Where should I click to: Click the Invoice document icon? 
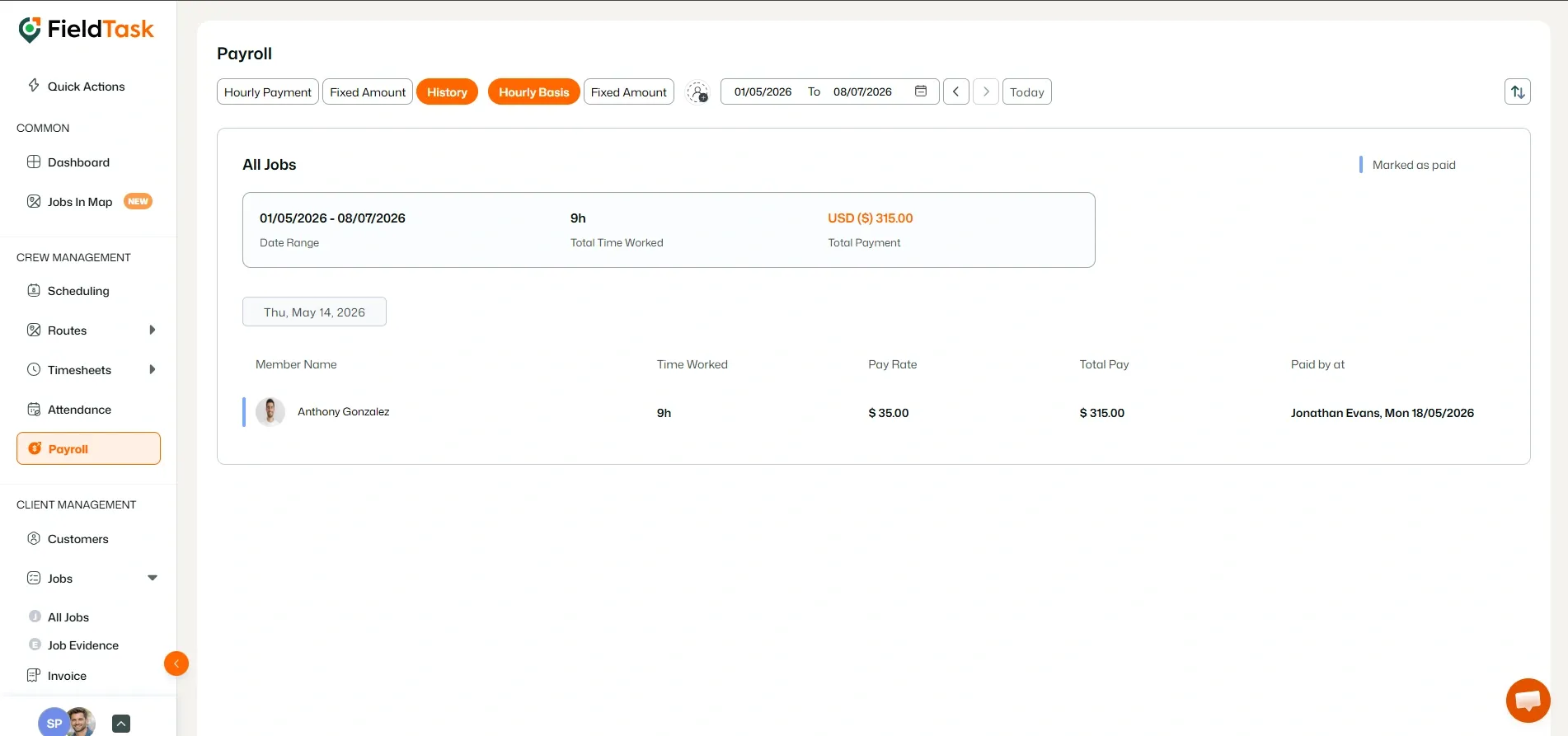[34, 675]
